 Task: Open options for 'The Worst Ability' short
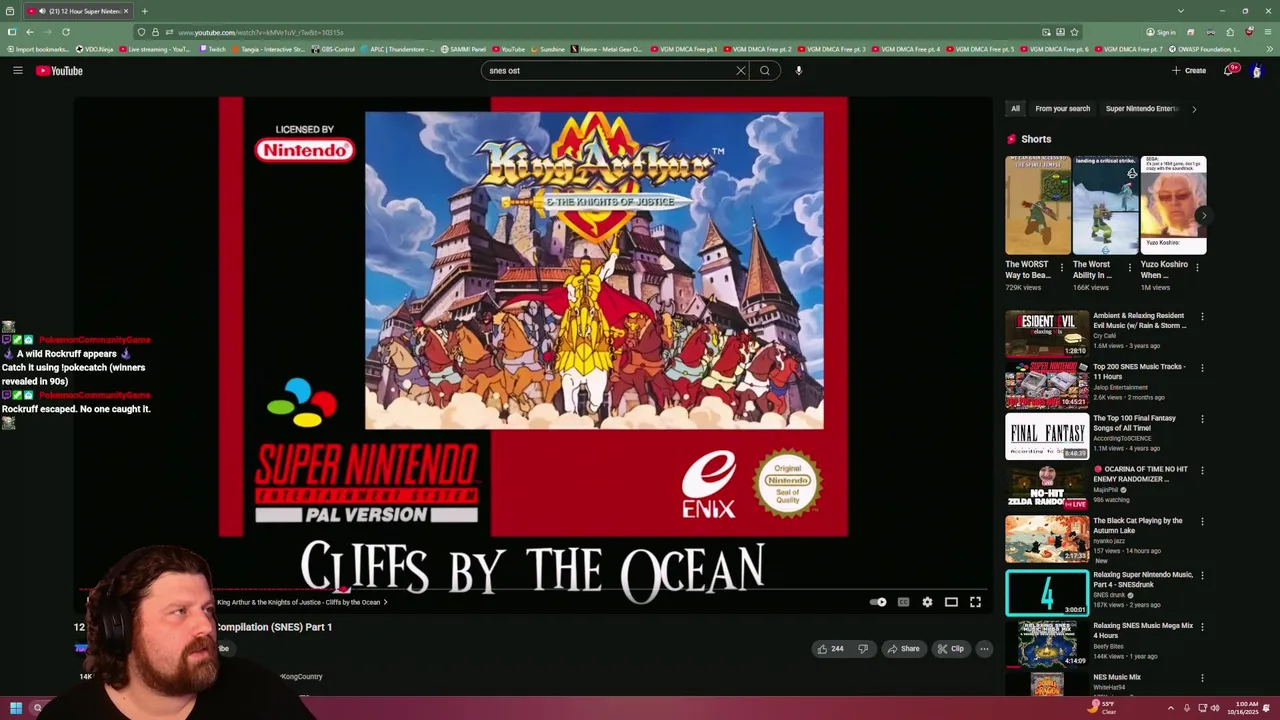[1130, 267]
